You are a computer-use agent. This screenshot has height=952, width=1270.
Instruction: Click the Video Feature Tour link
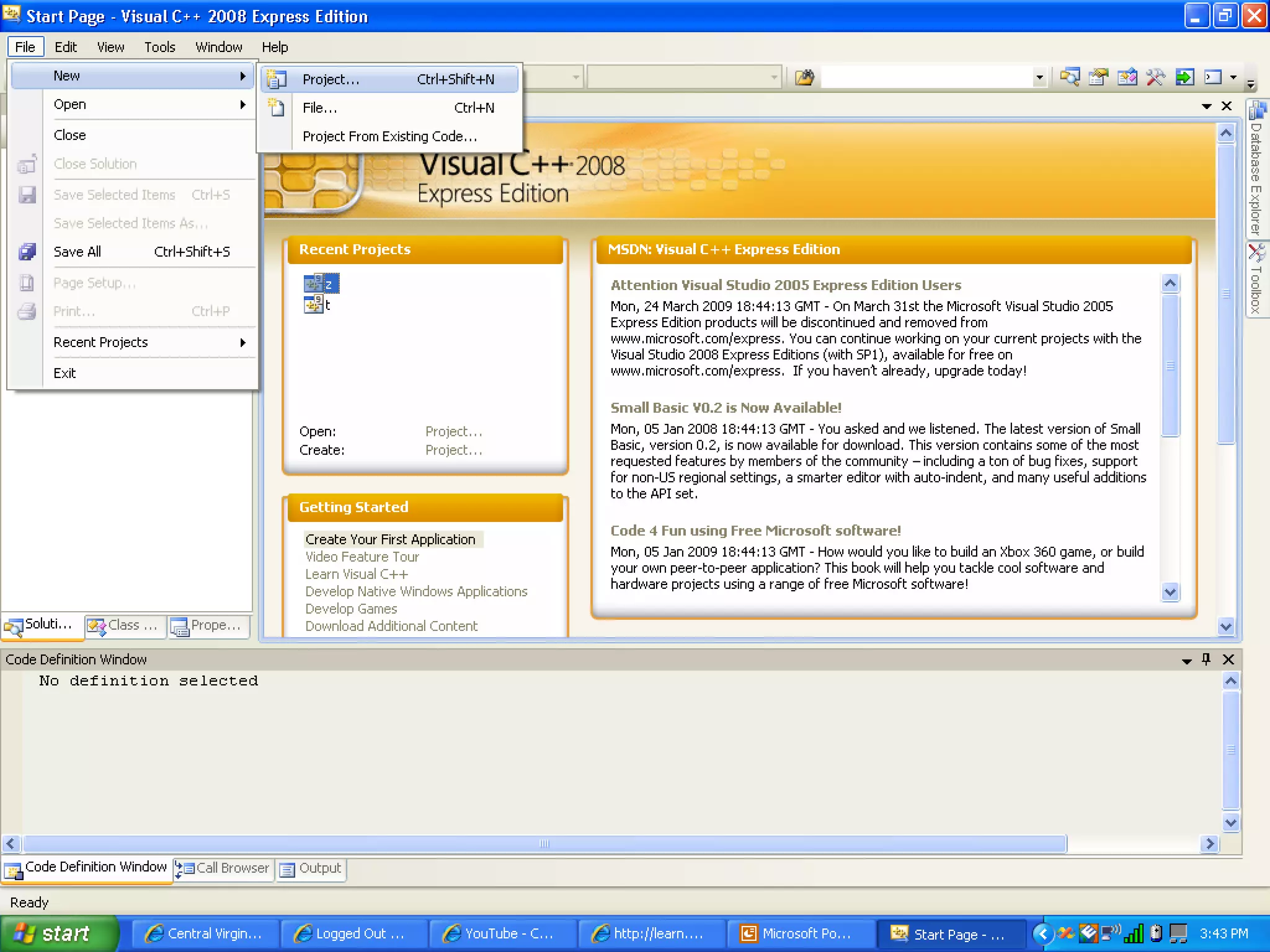point(362,557)
